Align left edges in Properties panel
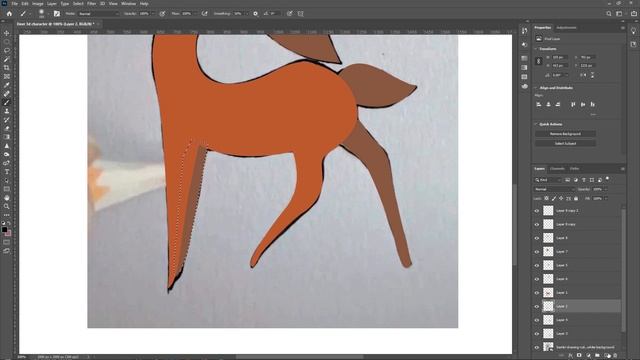 [x=539, y=104]
